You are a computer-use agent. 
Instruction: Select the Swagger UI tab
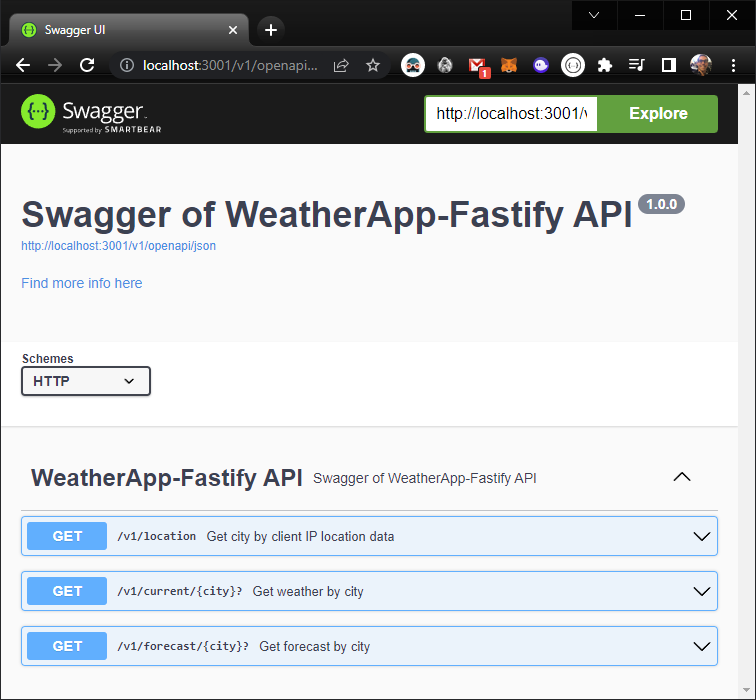(x=128, y=30)
